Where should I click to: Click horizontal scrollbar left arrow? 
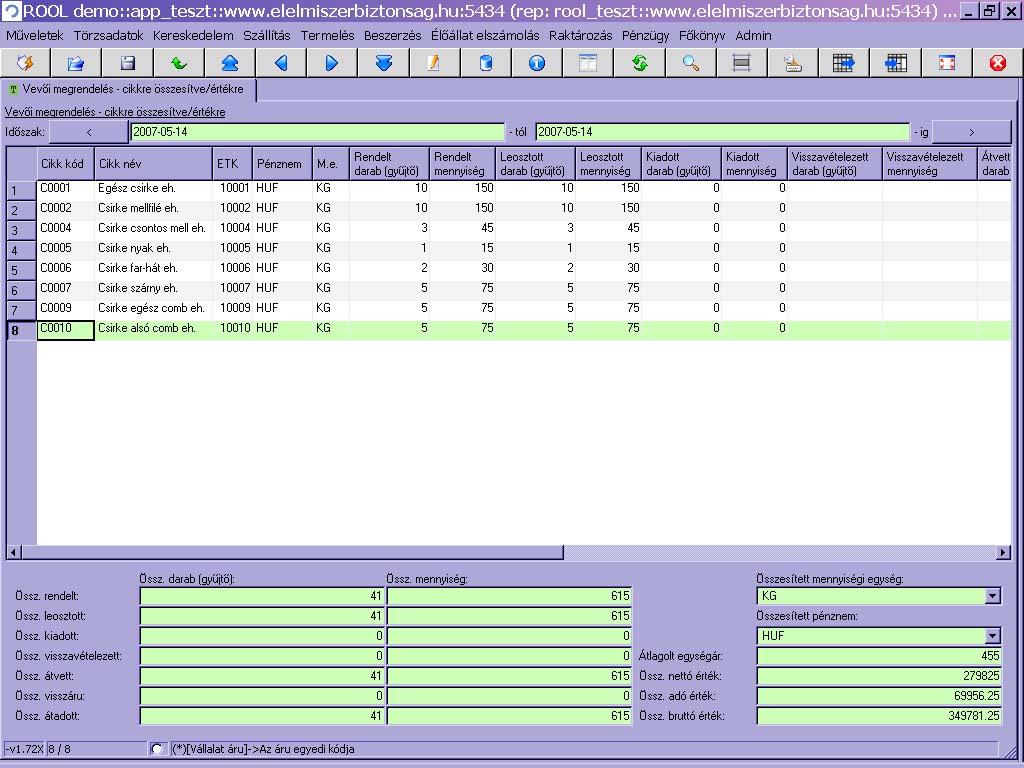click(x=14, y=552)
